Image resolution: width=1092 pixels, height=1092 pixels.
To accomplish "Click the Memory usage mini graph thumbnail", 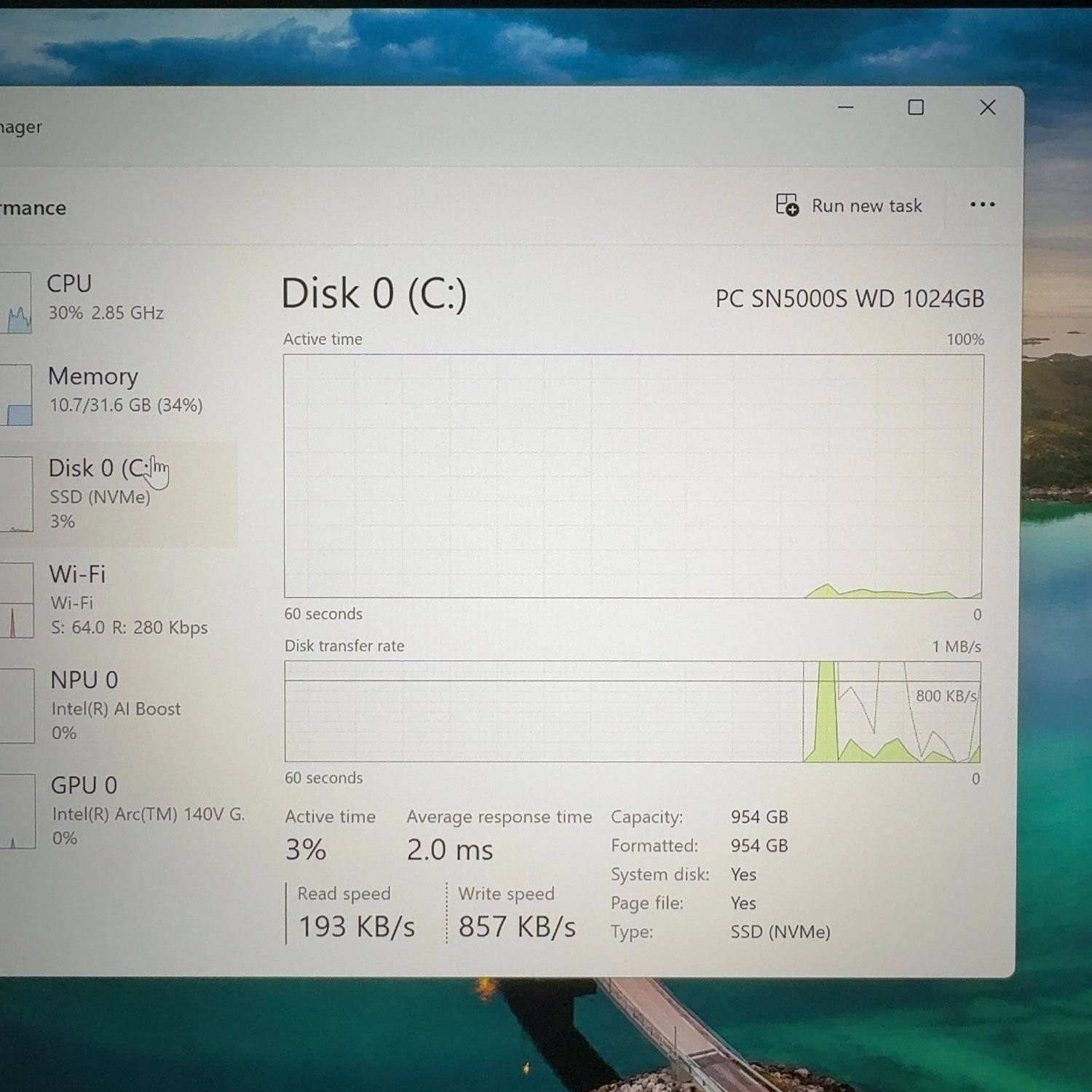I will tap(17, 395).
